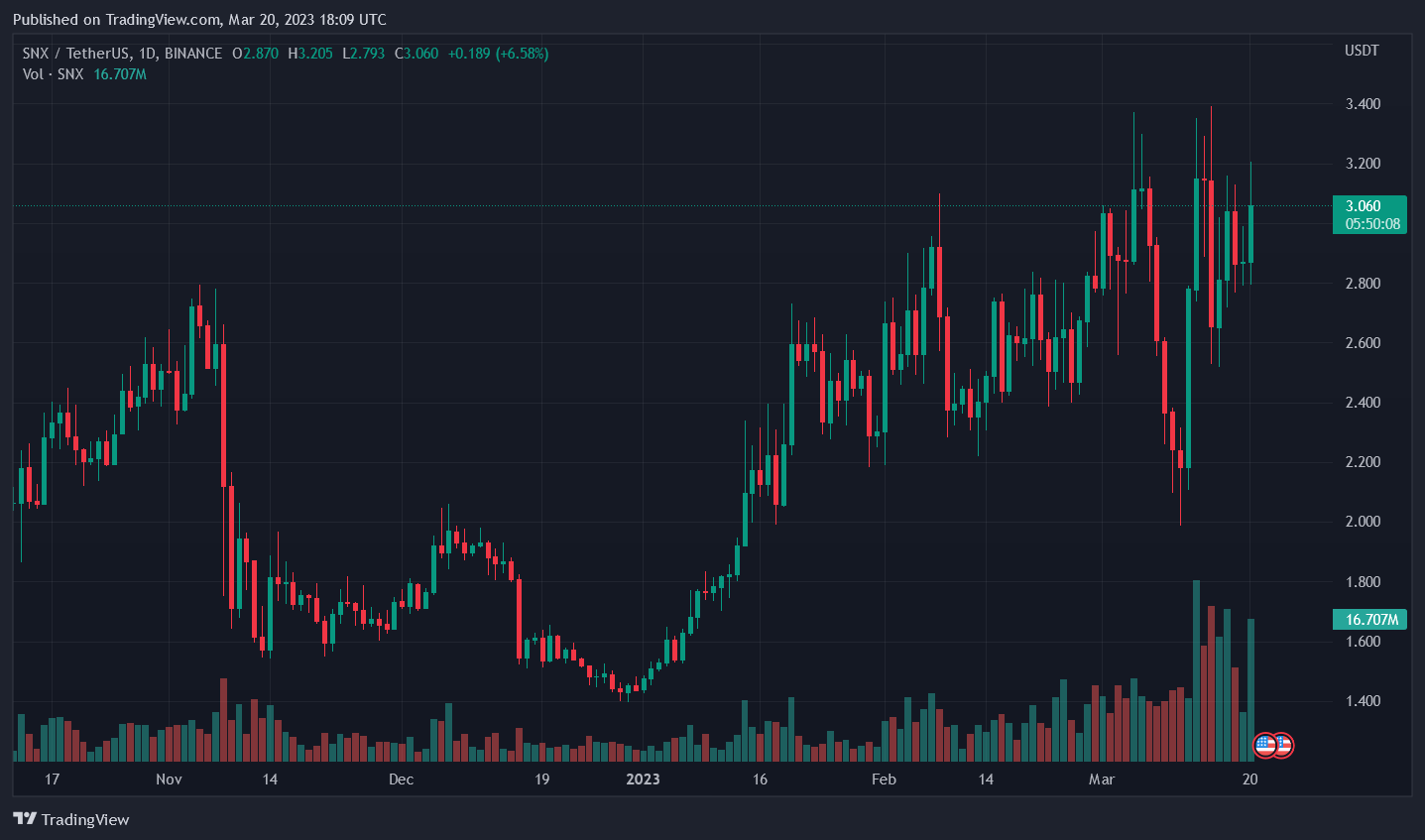
Task: Open the left US flag economic event marker
Action: click(1265, 745)
